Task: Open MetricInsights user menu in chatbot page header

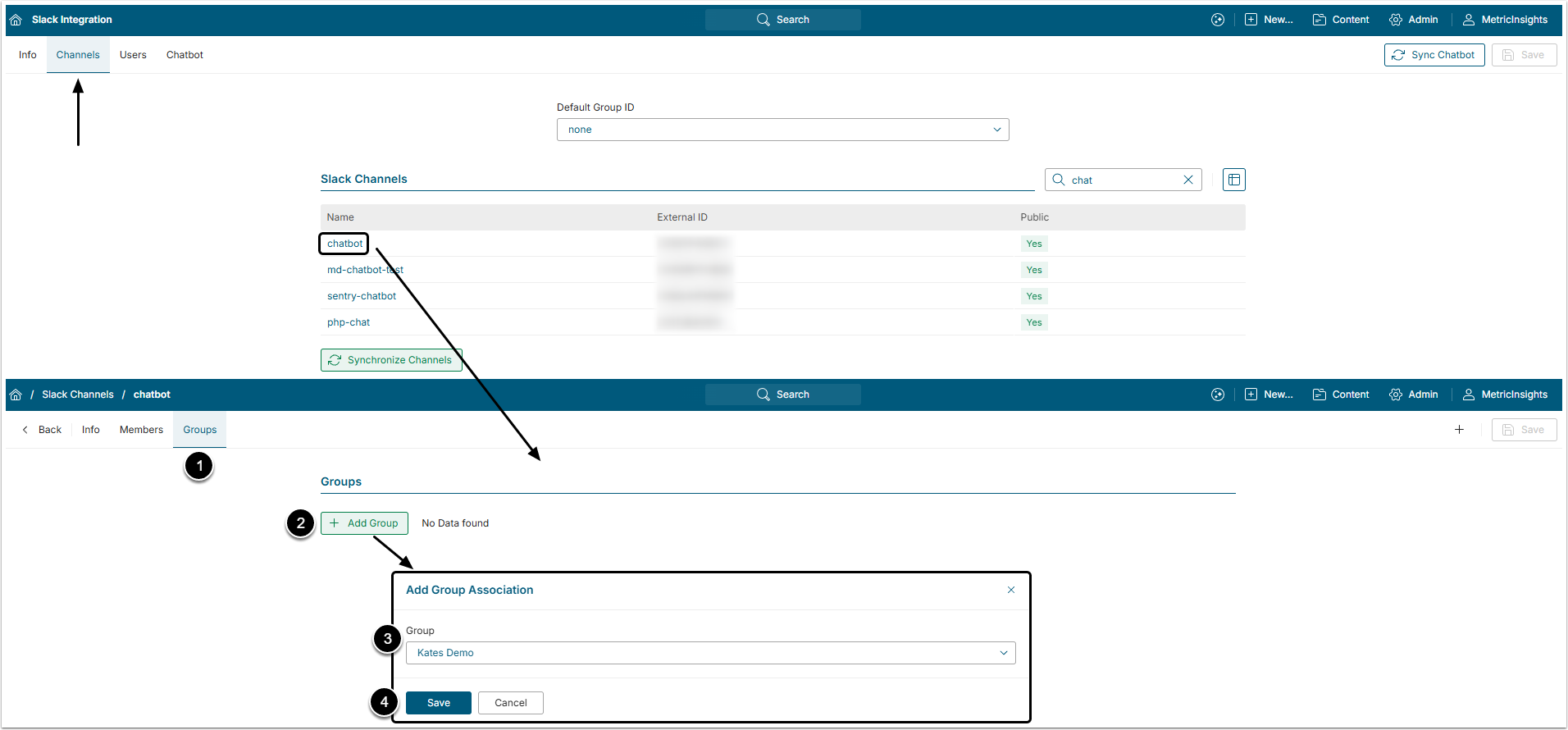Action: click(1505, 395)
